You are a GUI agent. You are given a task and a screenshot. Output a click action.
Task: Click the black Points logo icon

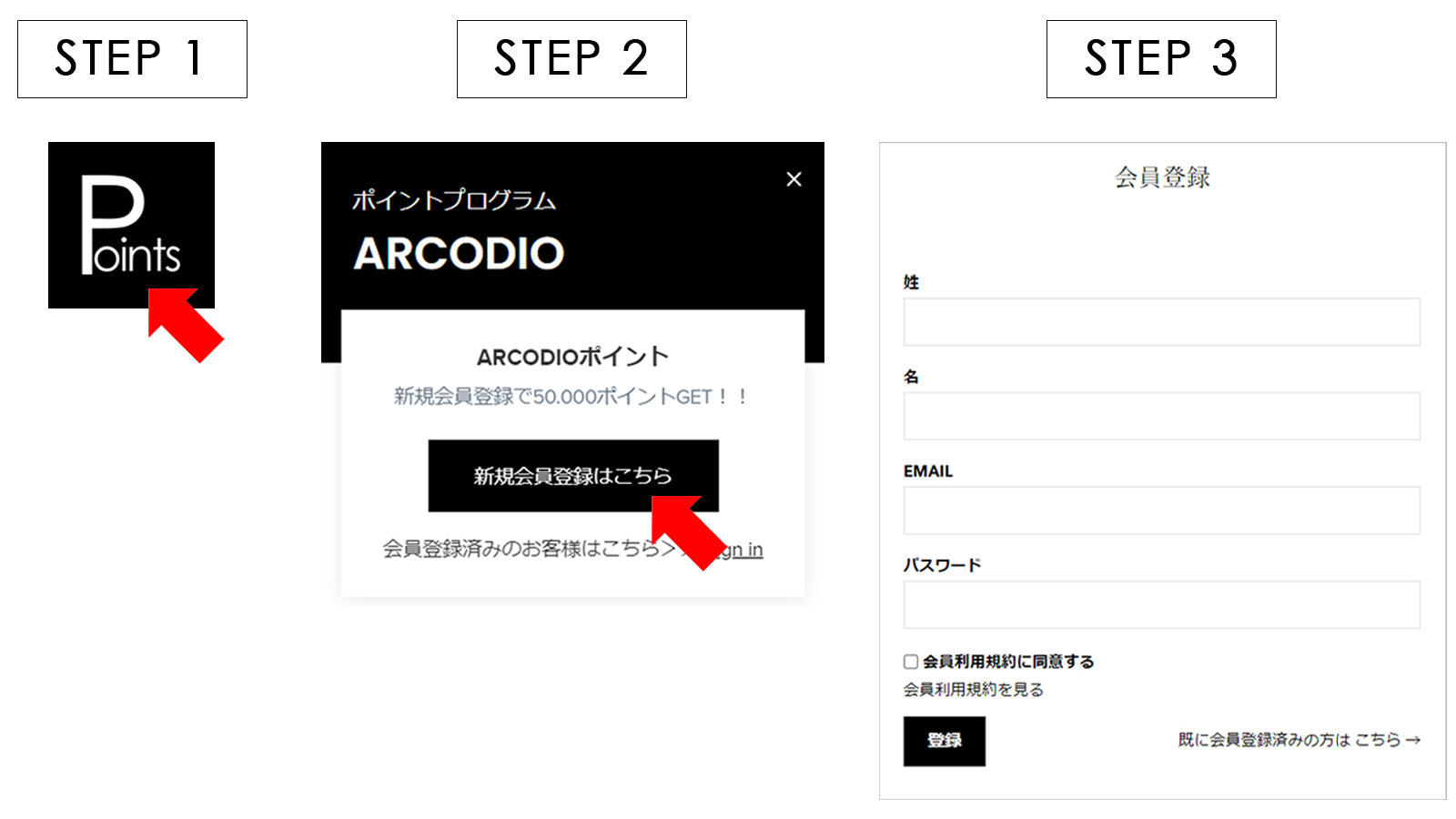coord(131,225)
